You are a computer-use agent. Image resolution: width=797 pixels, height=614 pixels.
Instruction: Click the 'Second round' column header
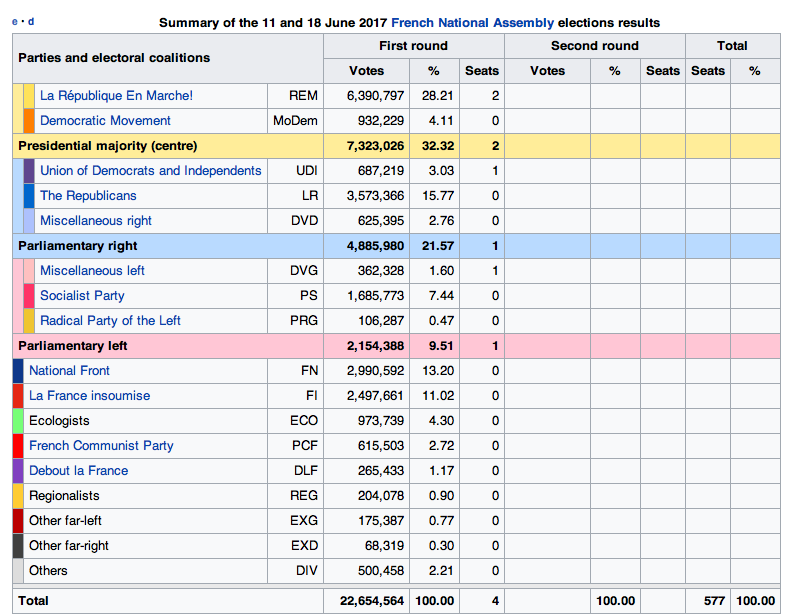point(594,46)
